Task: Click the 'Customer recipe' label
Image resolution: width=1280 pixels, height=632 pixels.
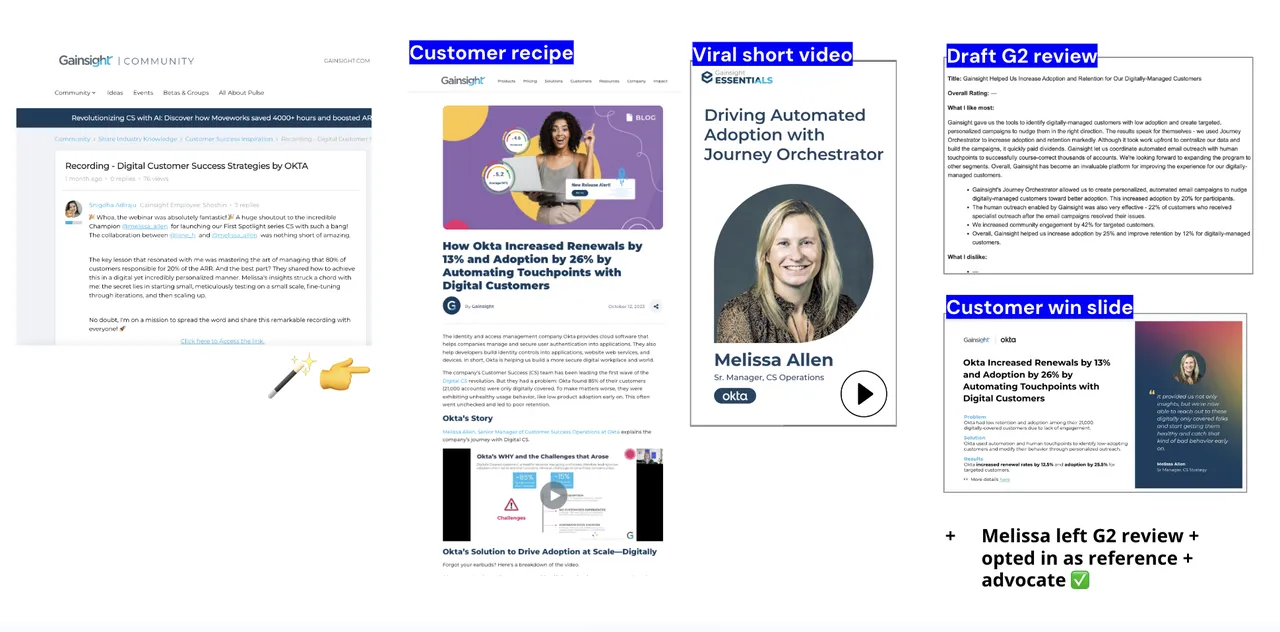Action: pos(491,53)
